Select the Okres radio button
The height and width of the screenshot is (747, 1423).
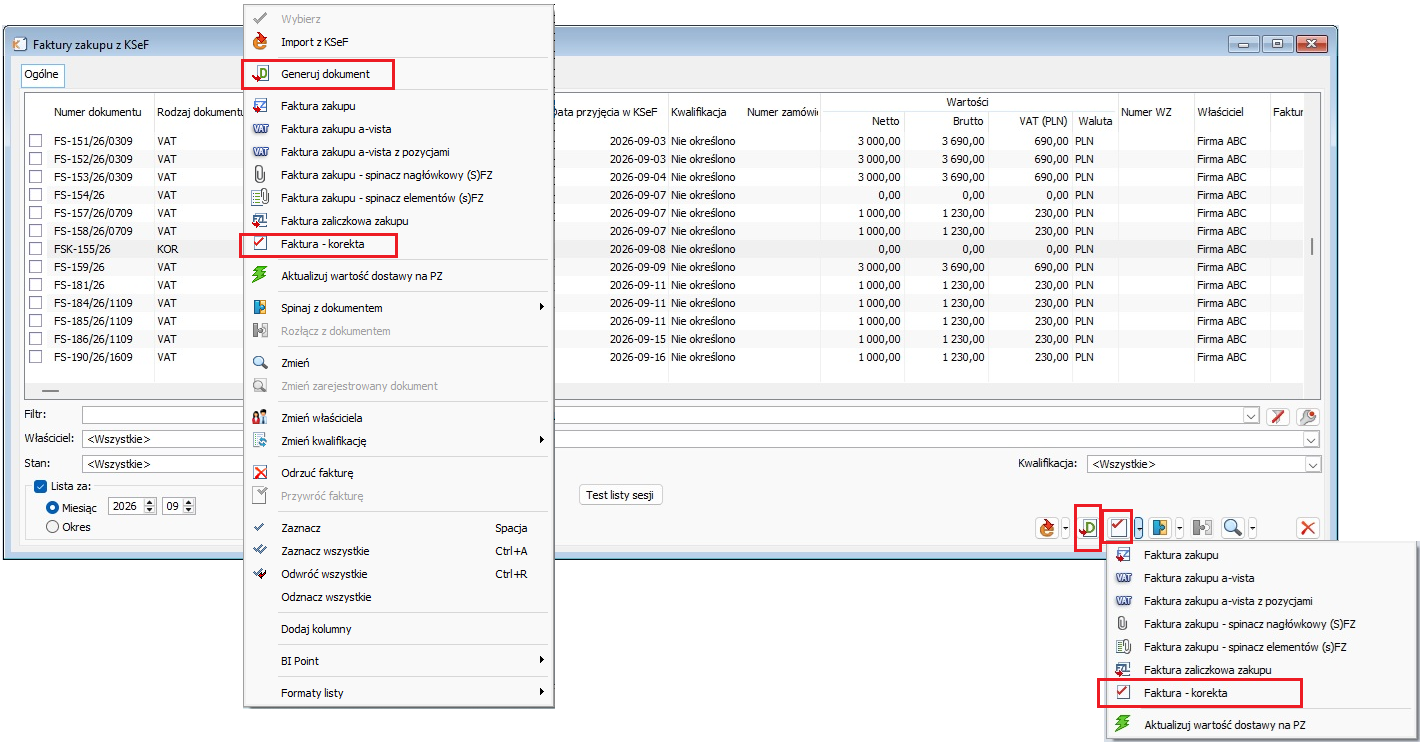pyautogui.click(x=52, y=527)
